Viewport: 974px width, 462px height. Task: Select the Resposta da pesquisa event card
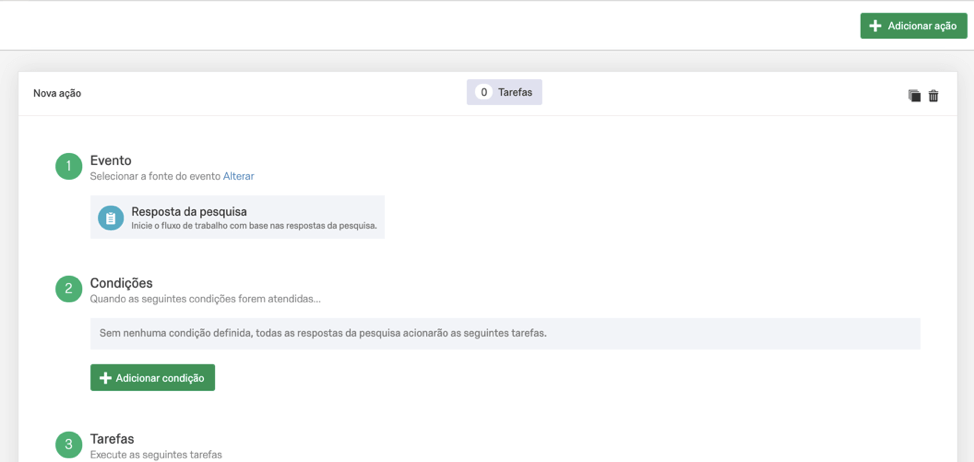pos(237,217)
